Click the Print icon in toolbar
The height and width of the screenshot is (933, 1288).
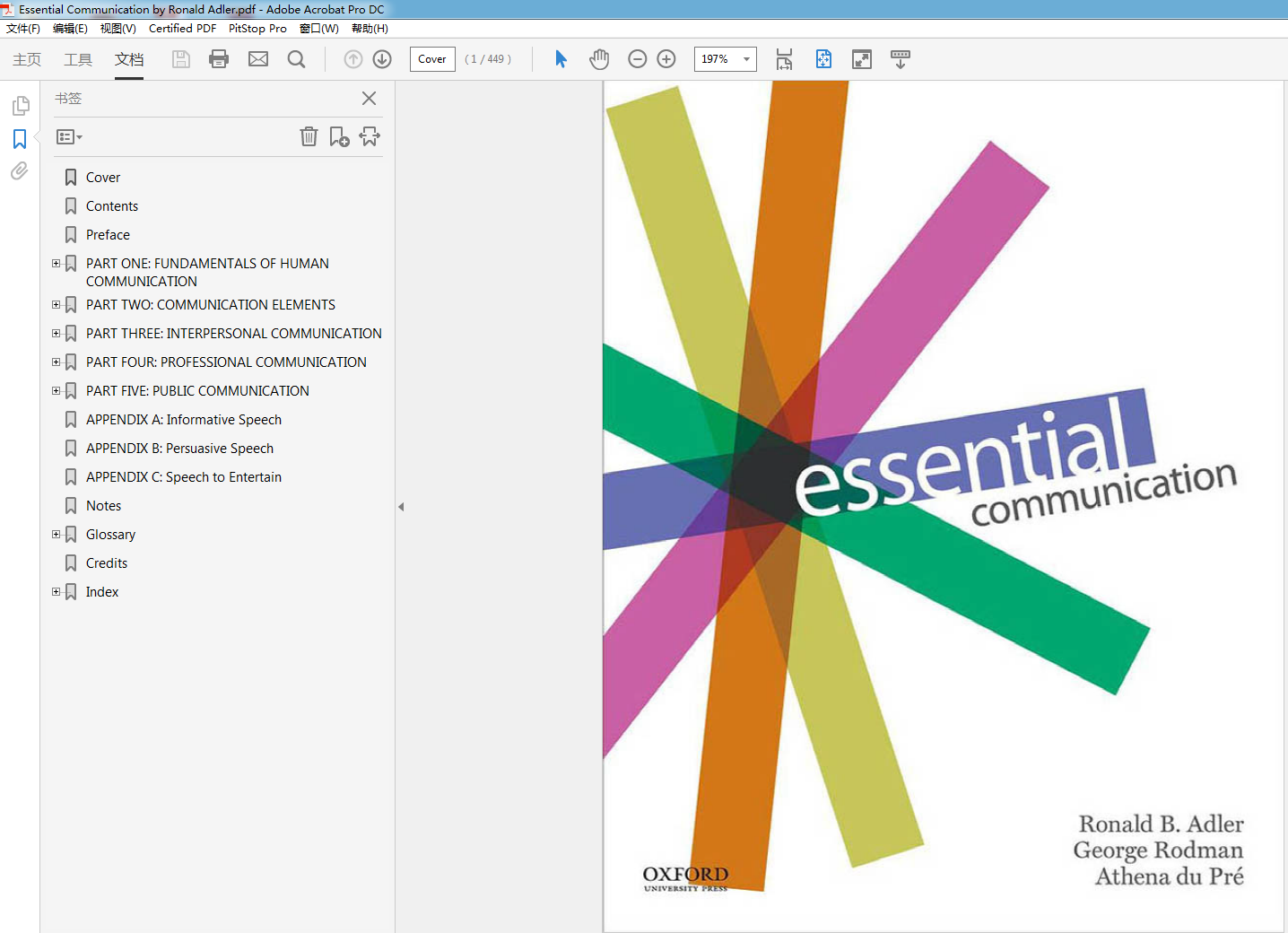coord(219,59)
